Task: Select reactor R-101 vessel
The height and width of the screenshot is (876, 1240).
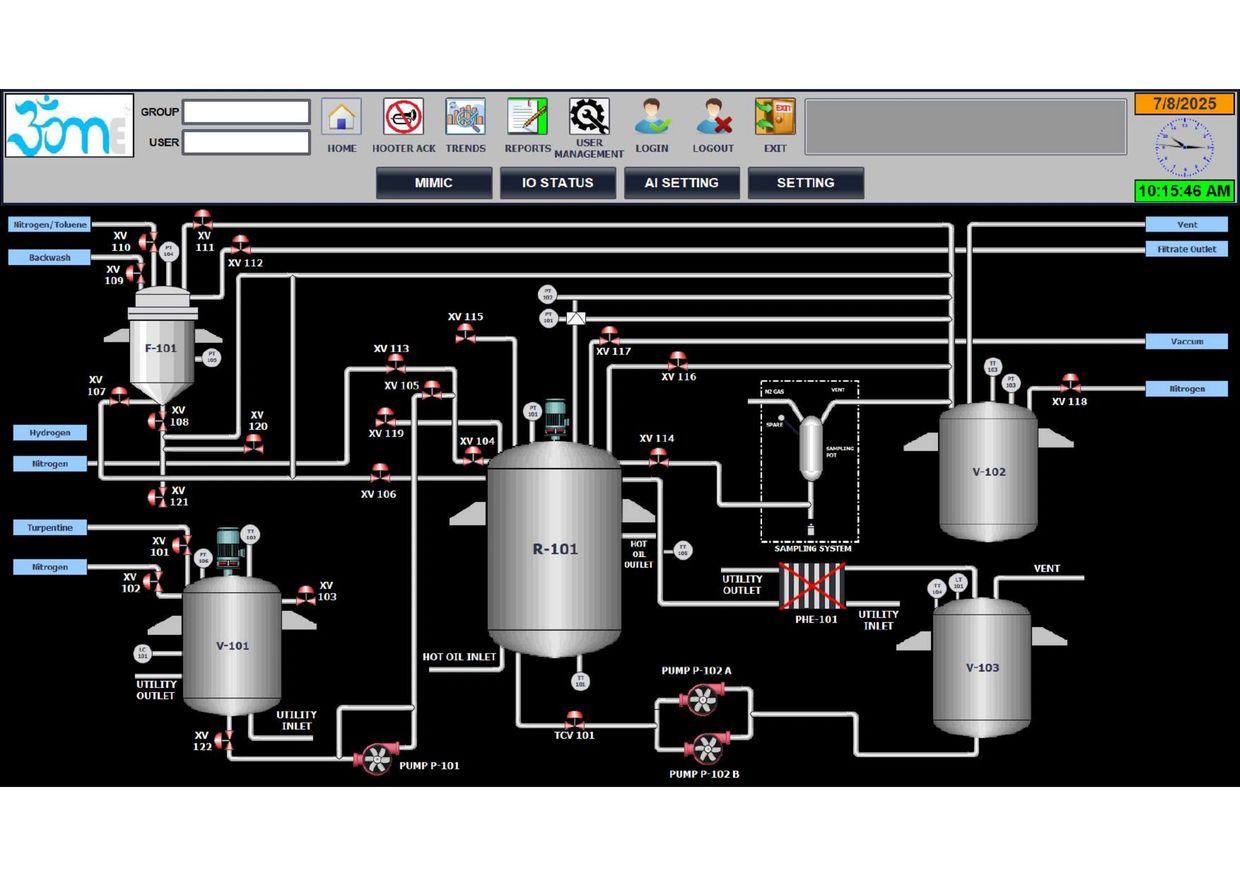Action: [x=554, y=549]
